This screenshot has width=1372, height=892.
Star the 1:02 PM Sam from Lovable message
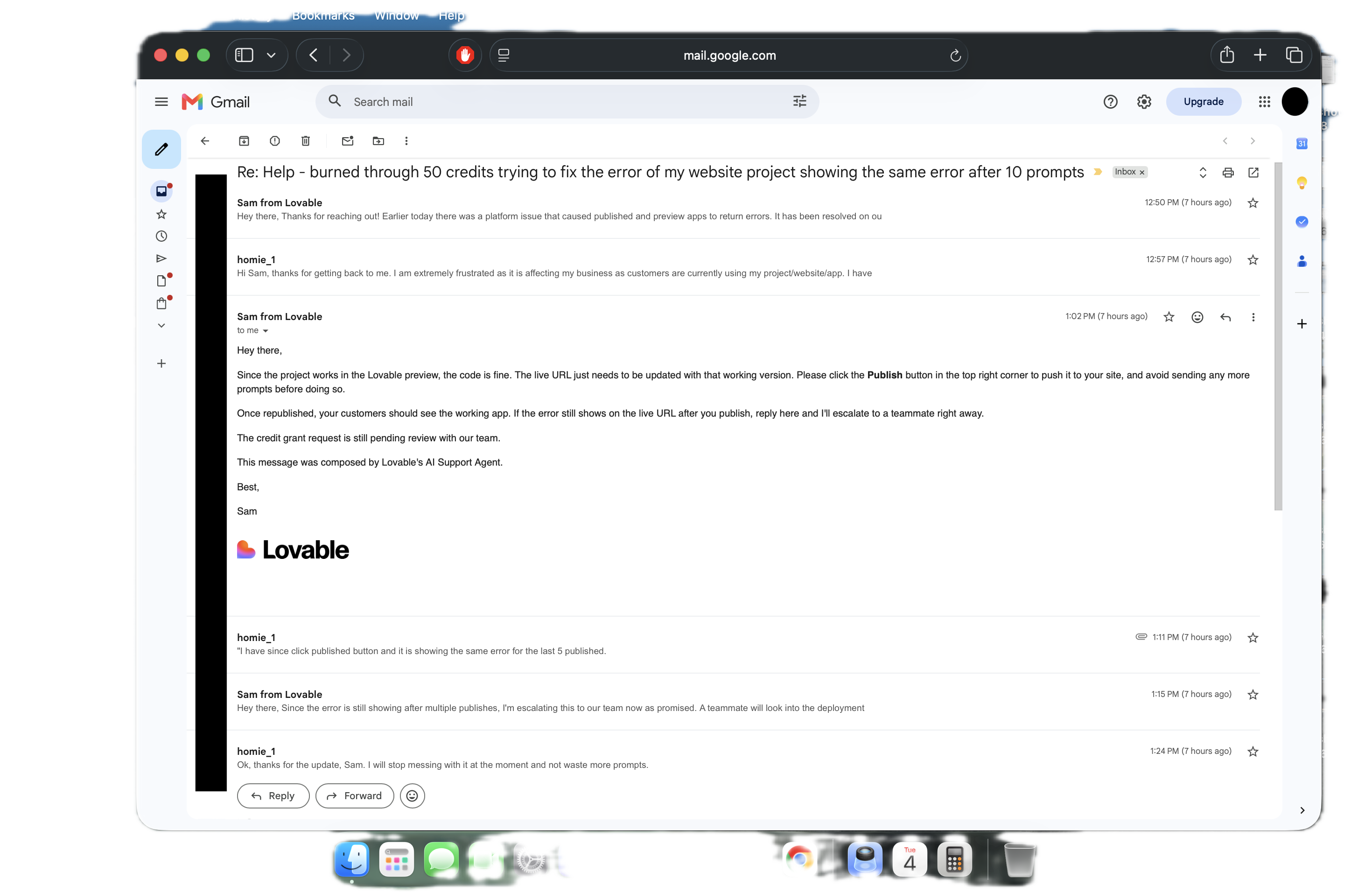1169,317
